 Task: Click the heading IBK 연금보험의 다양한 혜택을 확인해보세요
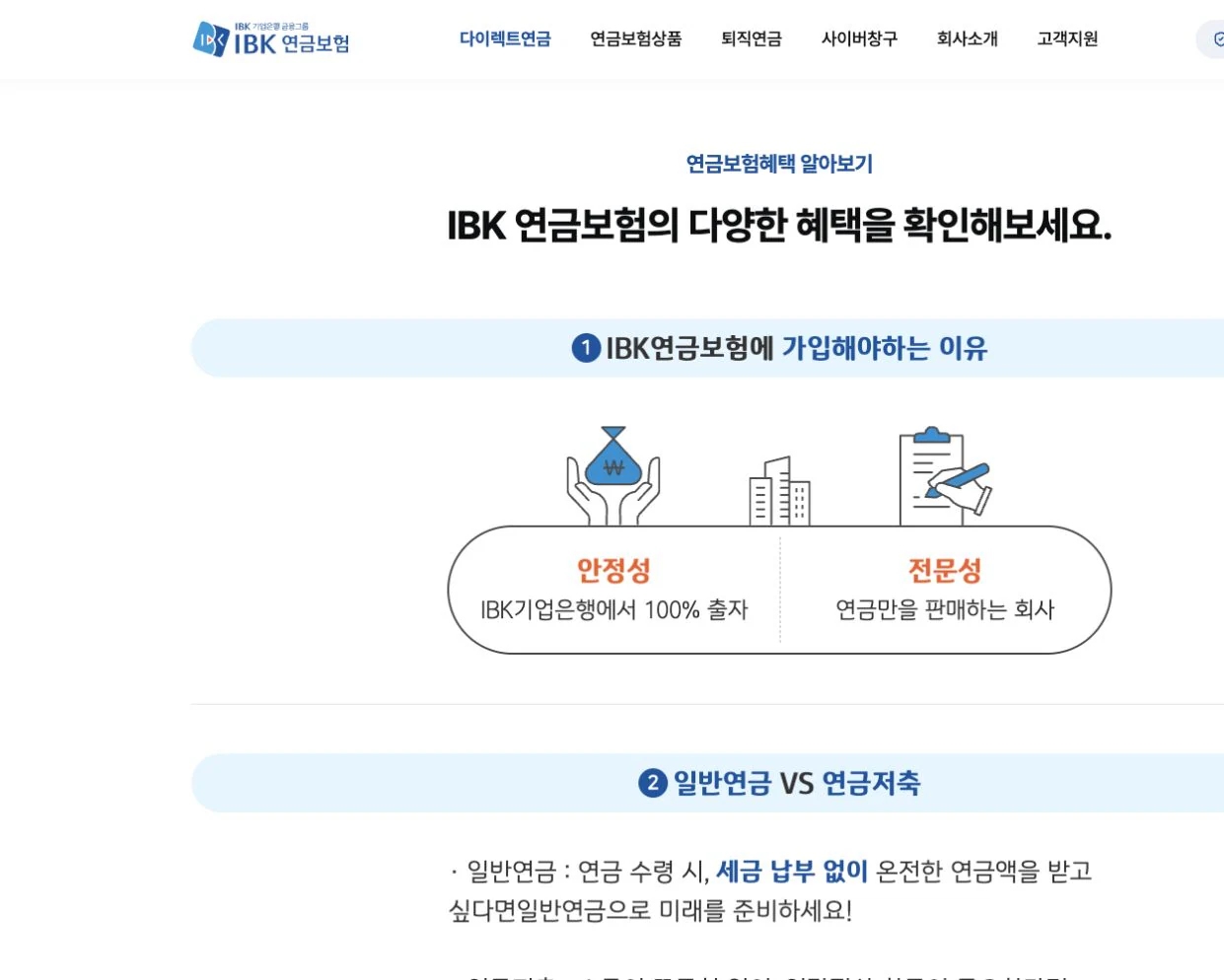(x=779, y=226)
